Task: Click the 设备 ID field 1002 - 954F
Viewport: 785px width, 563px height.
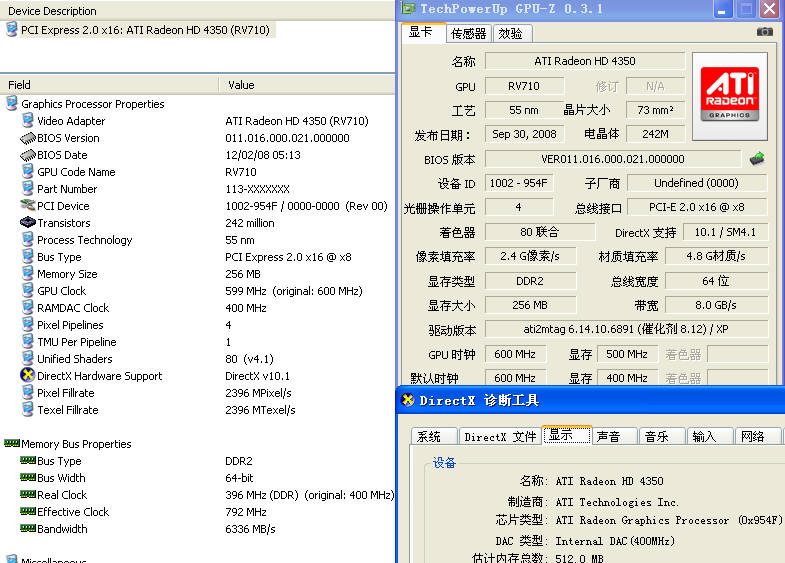Action: (519, 183)
